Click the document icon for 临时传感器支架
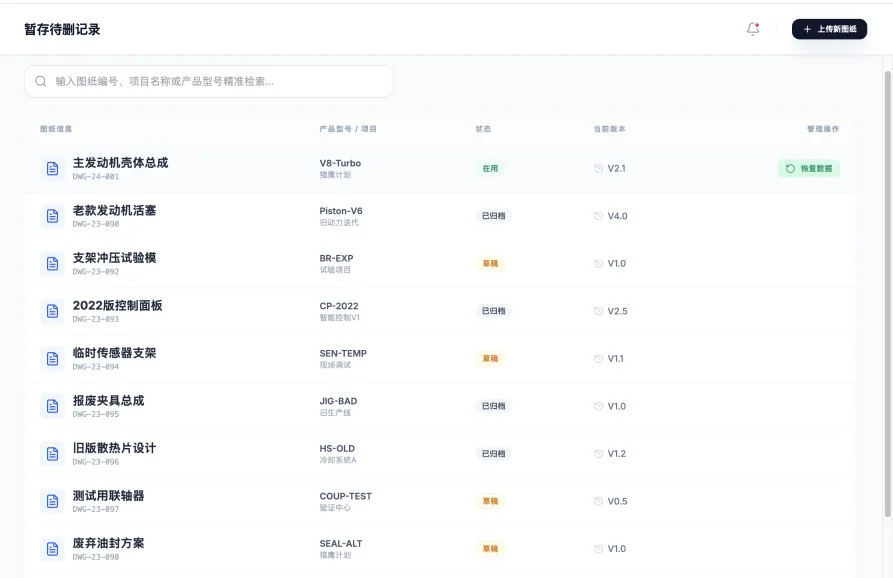 pyautogui.click(x=52, y=359)
